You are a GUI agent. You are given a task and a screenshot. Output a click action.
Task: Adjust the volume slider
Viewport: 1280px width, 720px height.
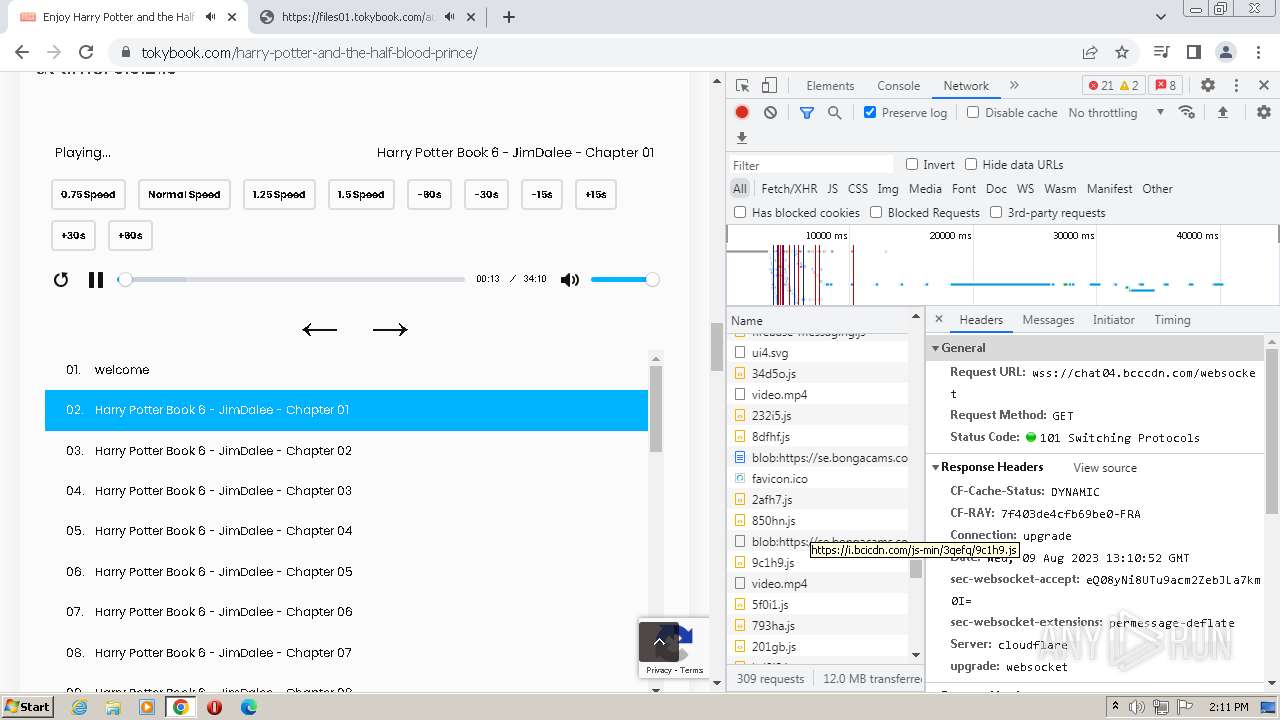(623, 280)
